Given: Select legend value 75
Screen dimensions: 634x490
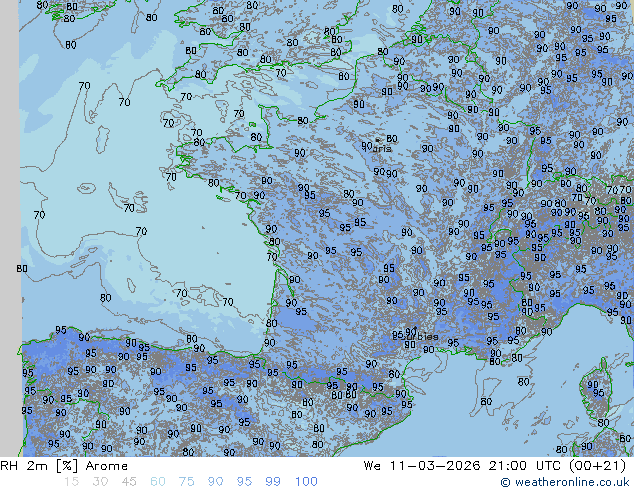Looking at the screenshot, I should 186,482.
